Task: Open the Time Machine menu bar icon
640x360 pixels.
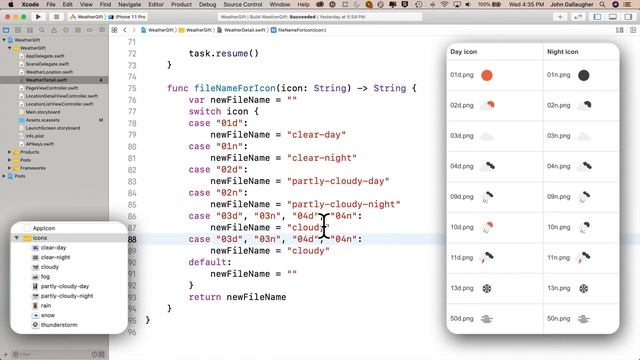Action: tap(418, 4)
